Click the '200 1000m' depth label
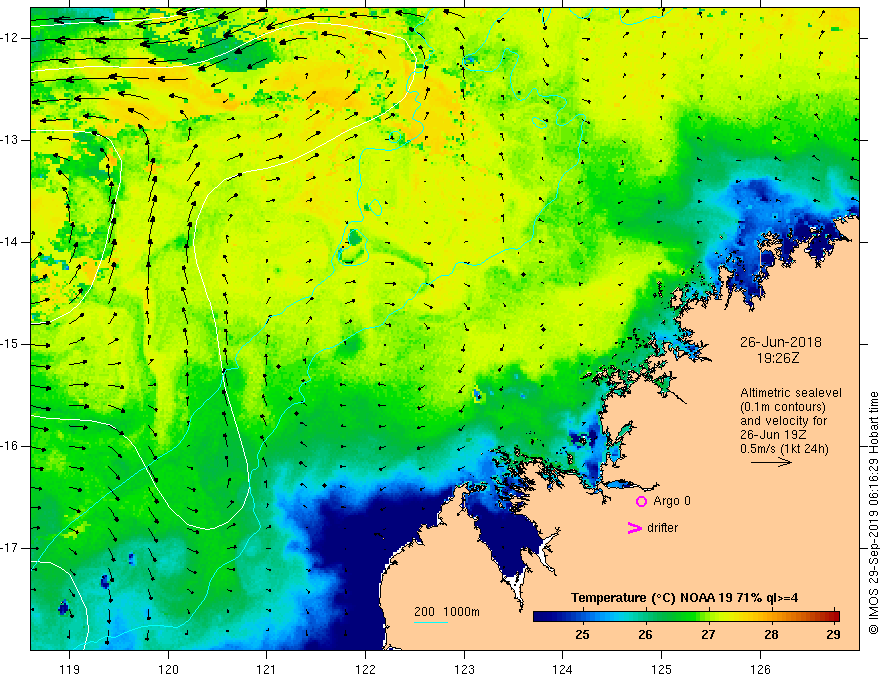This screenshot has height=680, width=880. 447,612
